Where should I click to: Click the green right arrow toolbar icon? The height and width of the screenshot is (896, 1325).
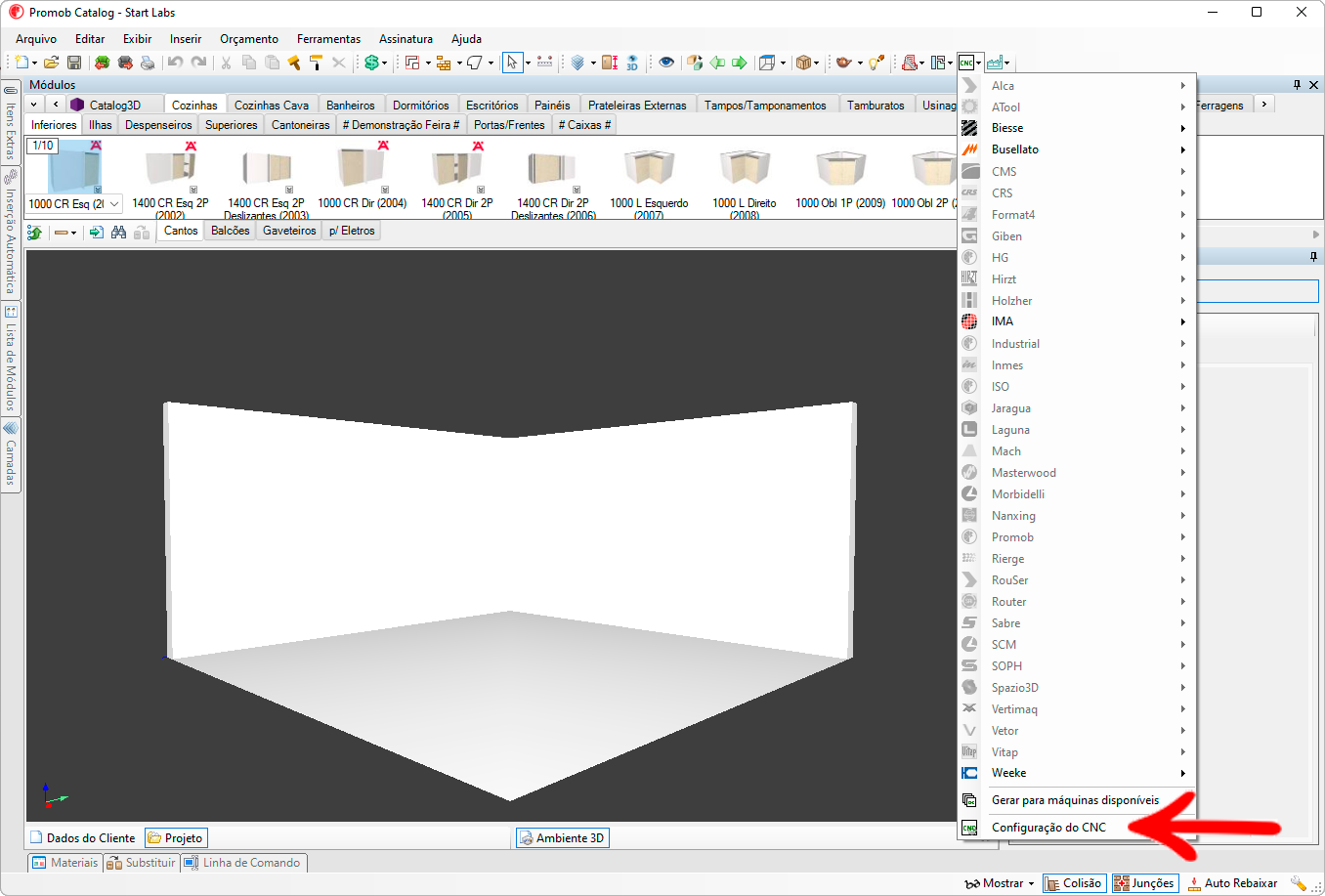click(x=740, y=63)
